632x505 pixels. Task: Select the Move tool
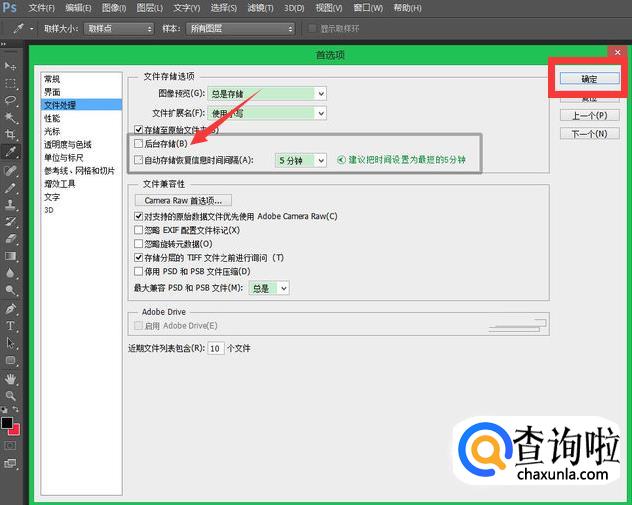tap(11, 66)
